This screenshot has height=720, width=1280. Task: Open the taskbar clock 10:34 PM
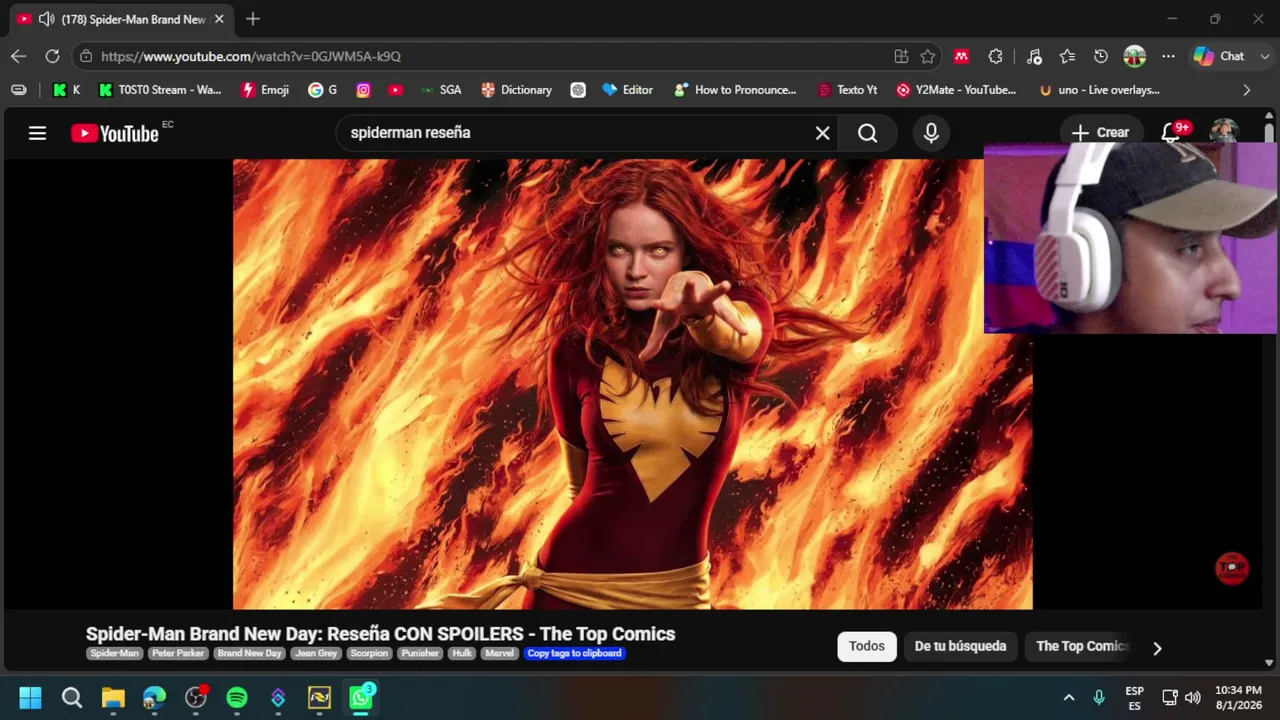click(1238, 697)
